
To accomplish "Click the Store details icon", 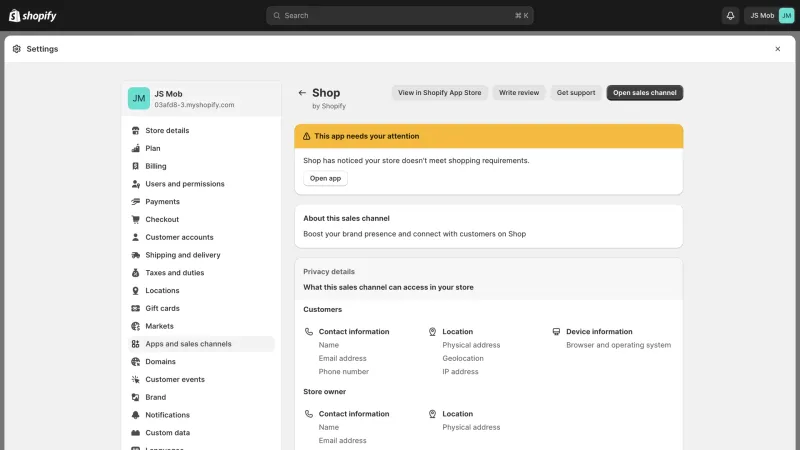I will click(135, 131).
